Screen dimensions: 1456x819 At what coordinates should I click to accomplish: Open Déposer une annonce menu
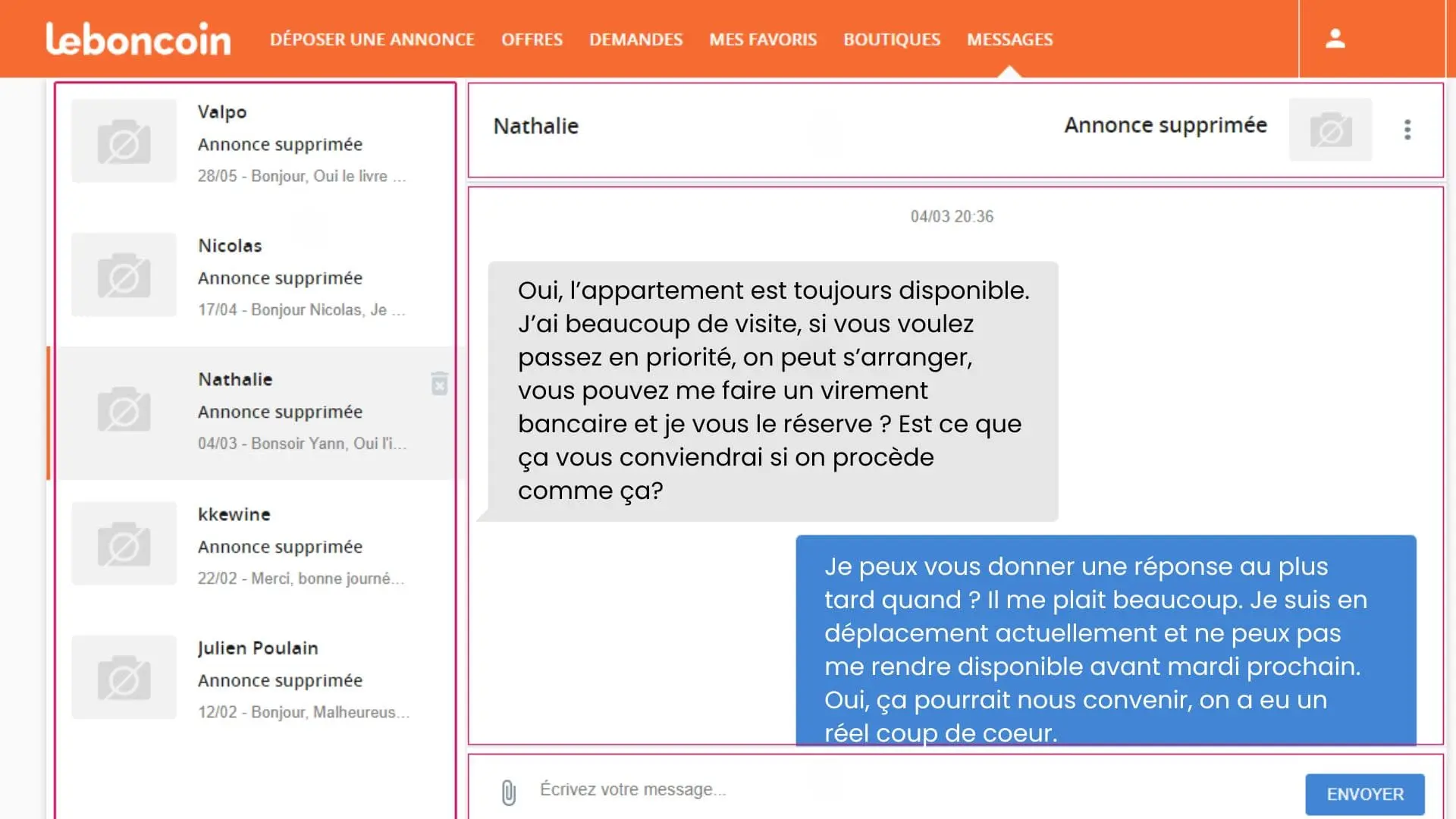372,39
